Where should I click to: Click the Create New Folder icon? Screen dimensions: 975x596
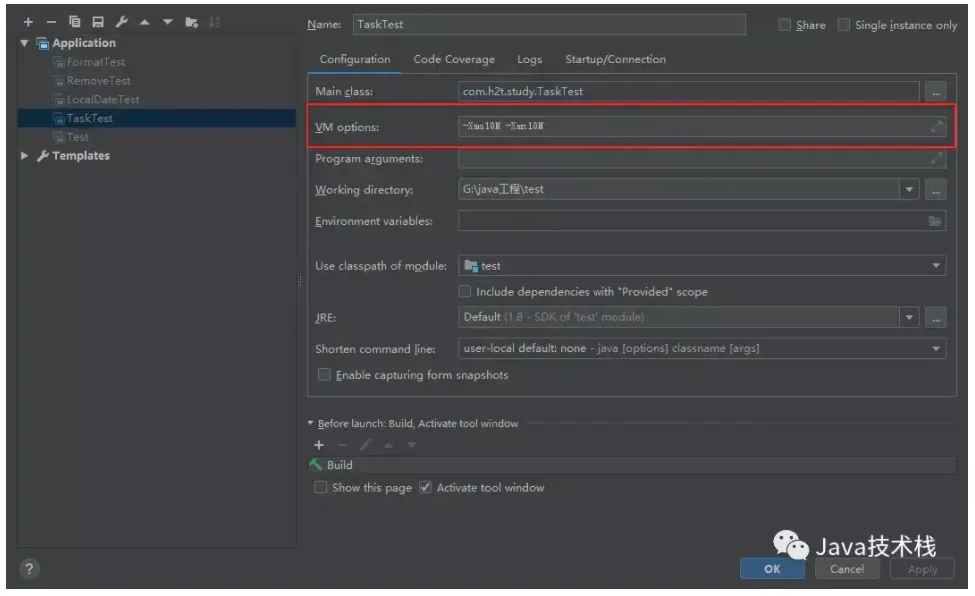[x=192, y=22]
